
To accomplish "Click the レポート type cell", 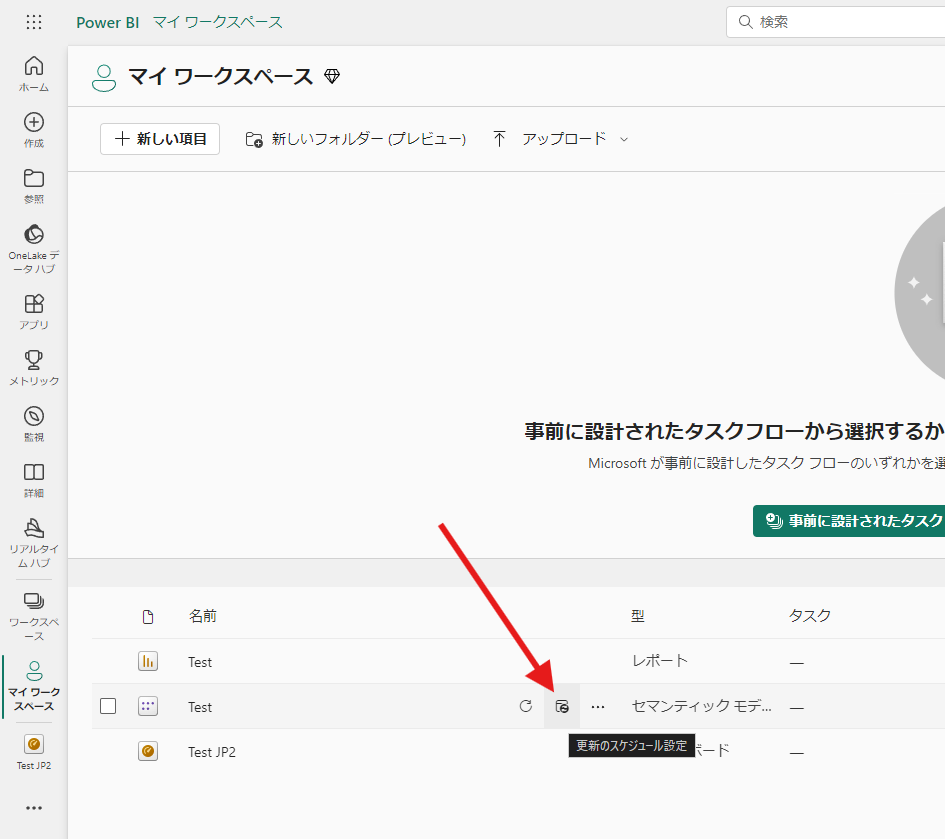I will [660, 661].
